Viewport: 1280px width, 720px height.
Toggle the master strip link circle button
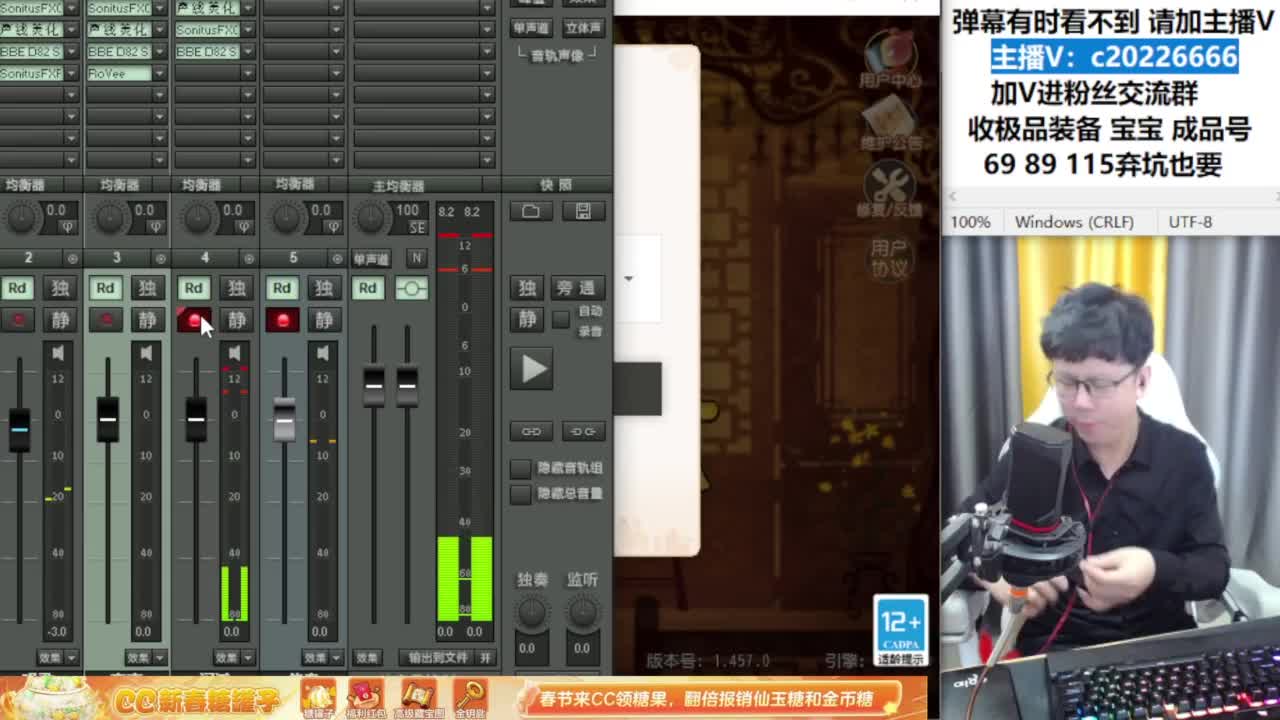point(411,288)
